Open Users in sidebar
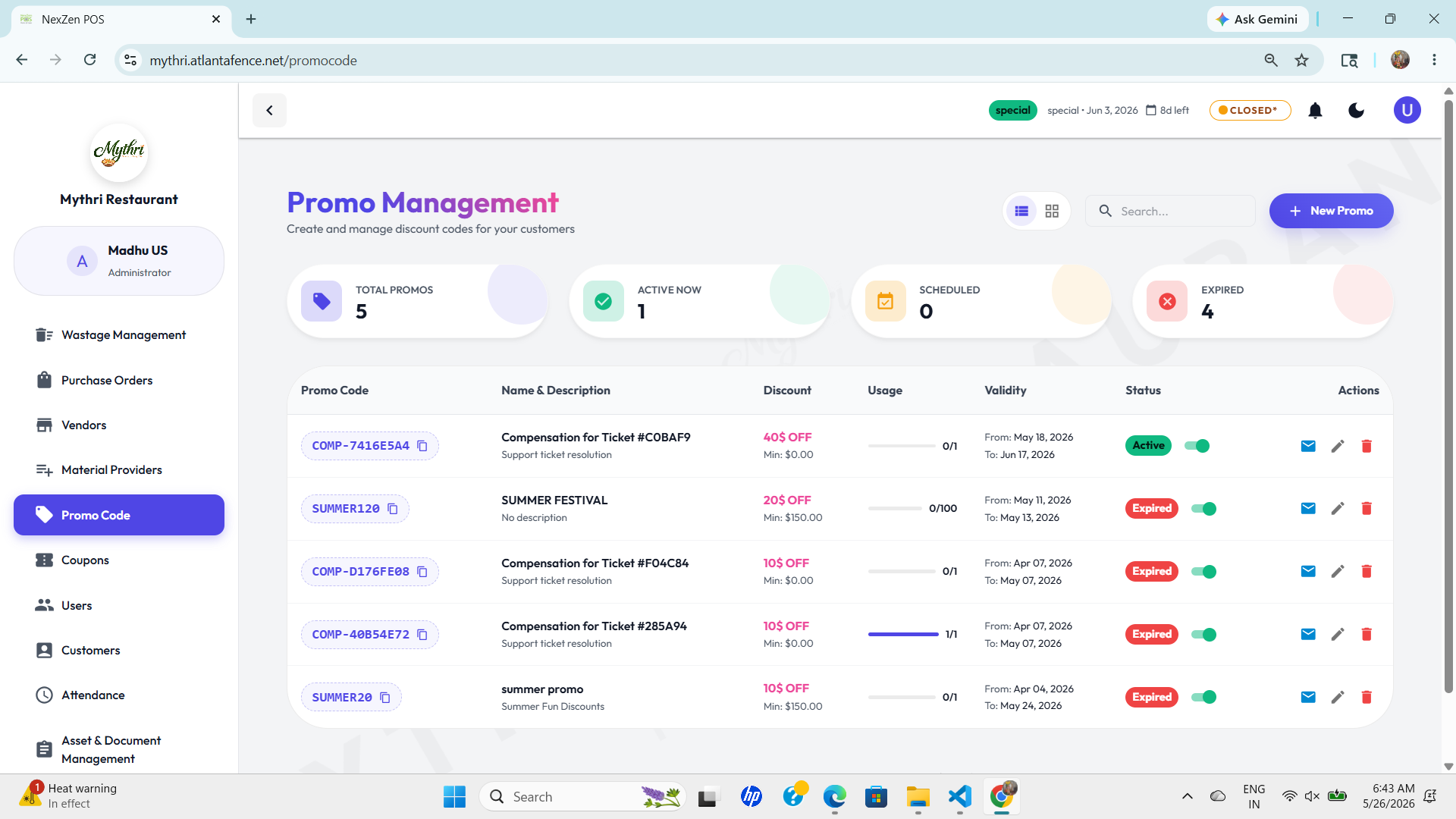Viewport: 1456px width, 819px height. tap(119, 605)
